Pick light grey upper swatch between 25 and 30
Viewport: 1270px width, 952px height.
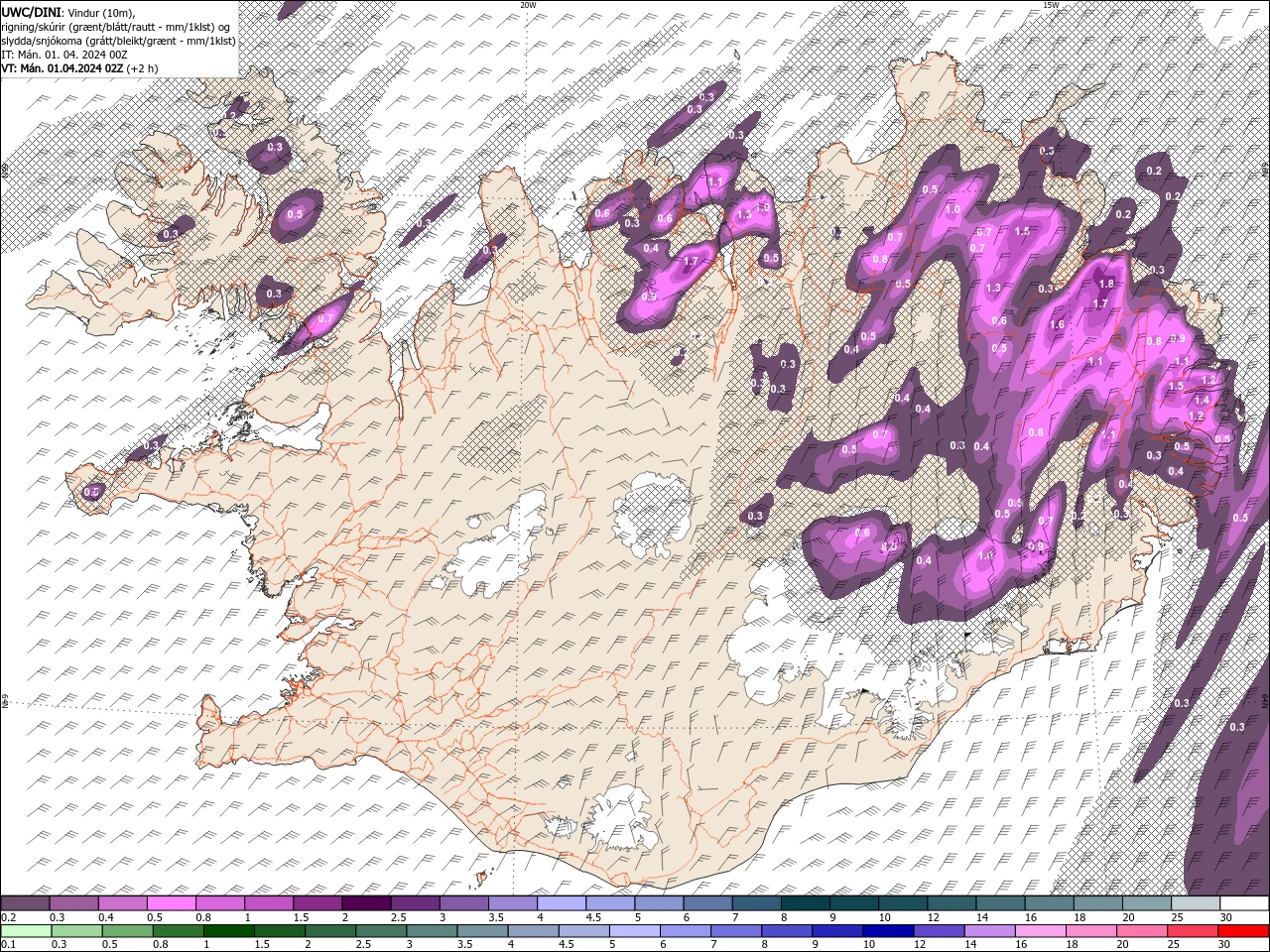click(x=1196, y=903)
